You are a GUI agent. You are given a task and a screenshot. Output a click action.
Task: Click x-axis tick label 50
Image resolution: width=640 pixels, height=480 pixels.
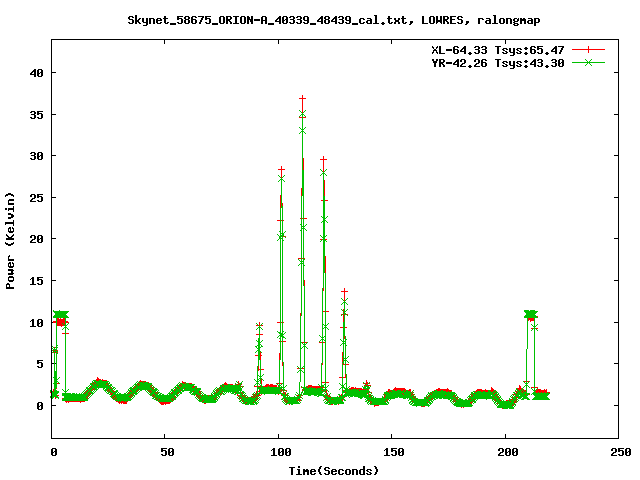click(167, 452)
